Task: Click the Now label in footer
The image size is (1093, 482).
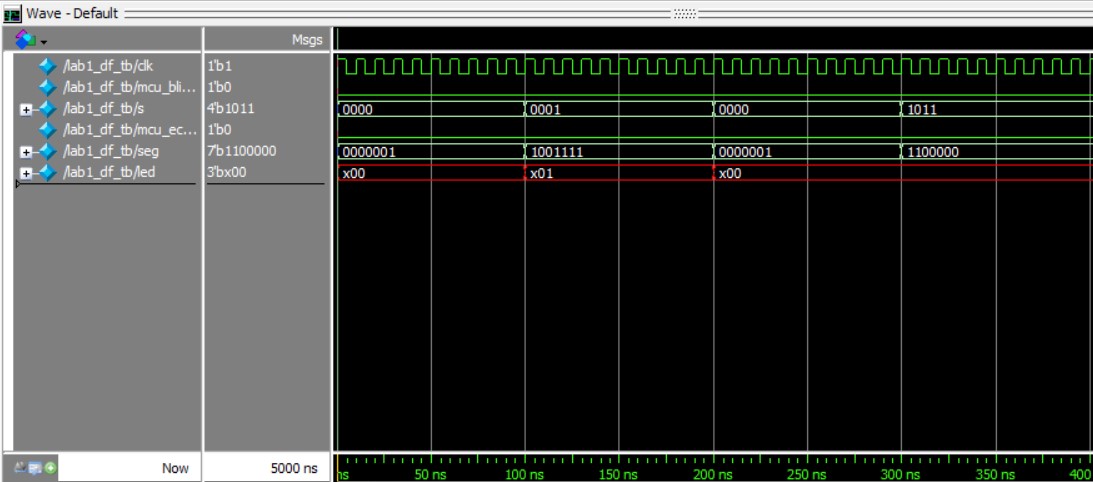Action: (175, 468)
